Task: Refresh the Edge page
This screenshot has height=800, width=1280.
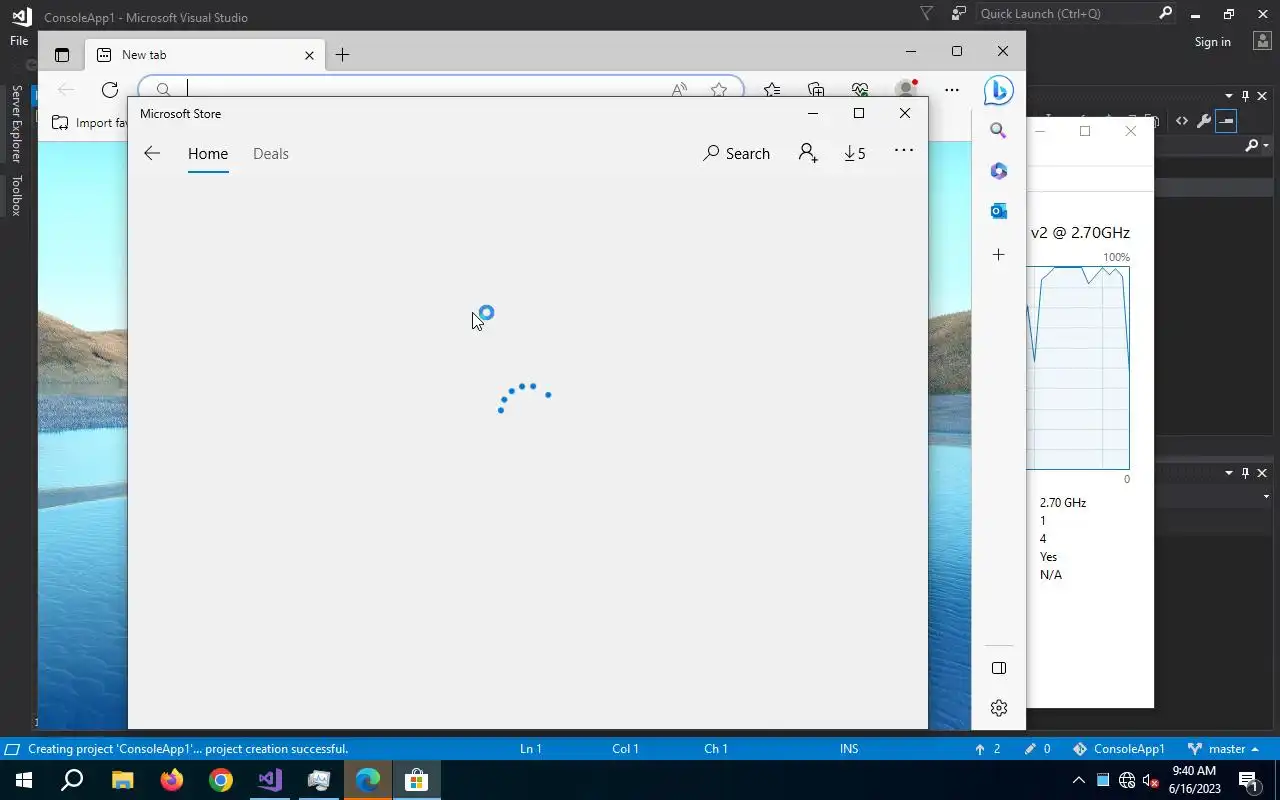Action: pos(110,90)
